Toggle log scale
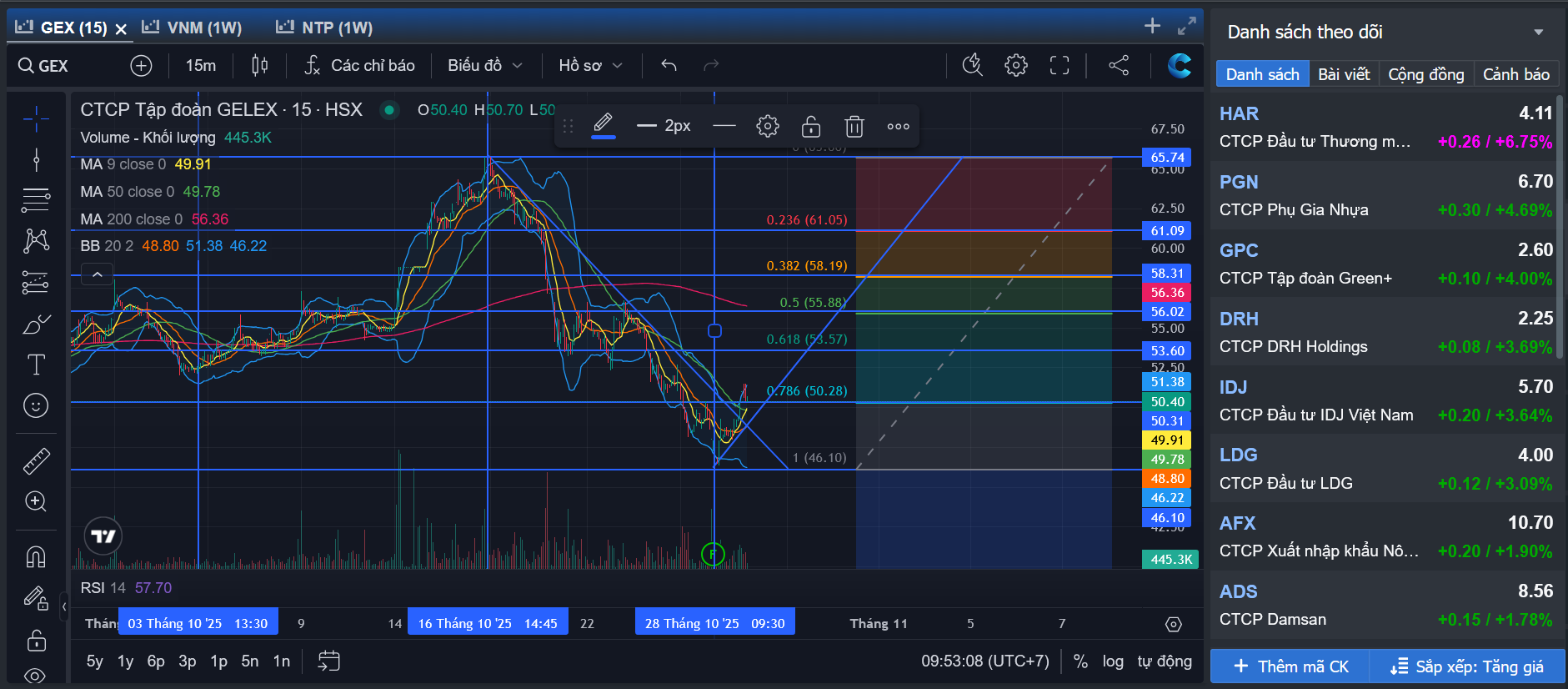Viewport: 1568px width, 689px height. coord(1113,661)
